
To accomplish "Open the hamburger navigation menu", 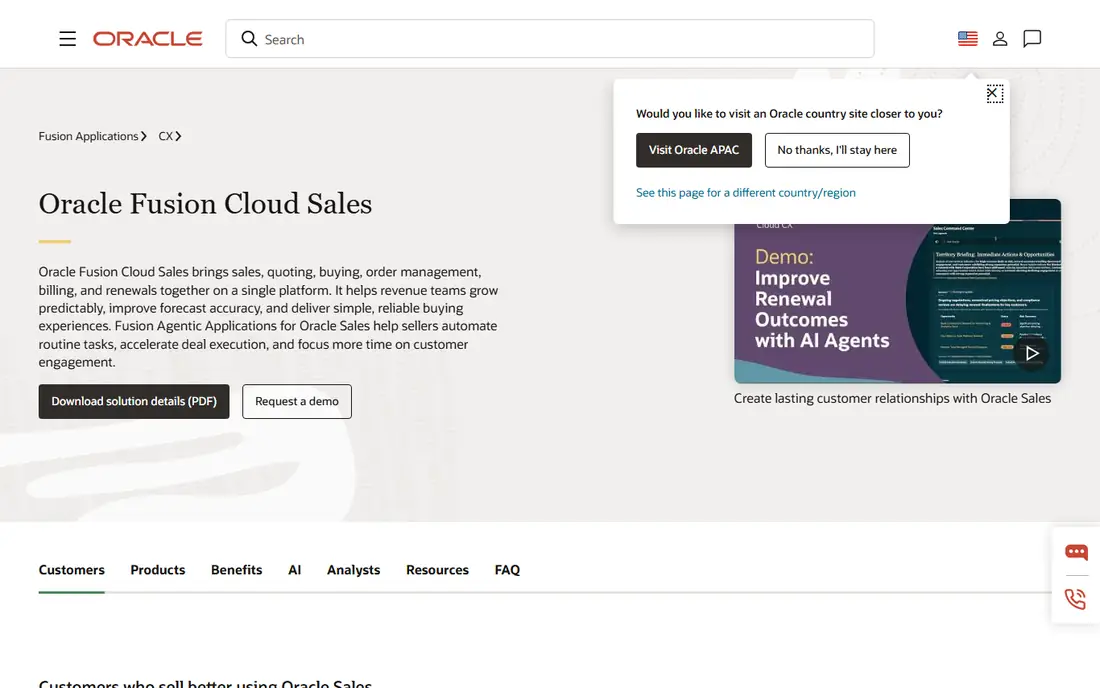I will 67,39.
